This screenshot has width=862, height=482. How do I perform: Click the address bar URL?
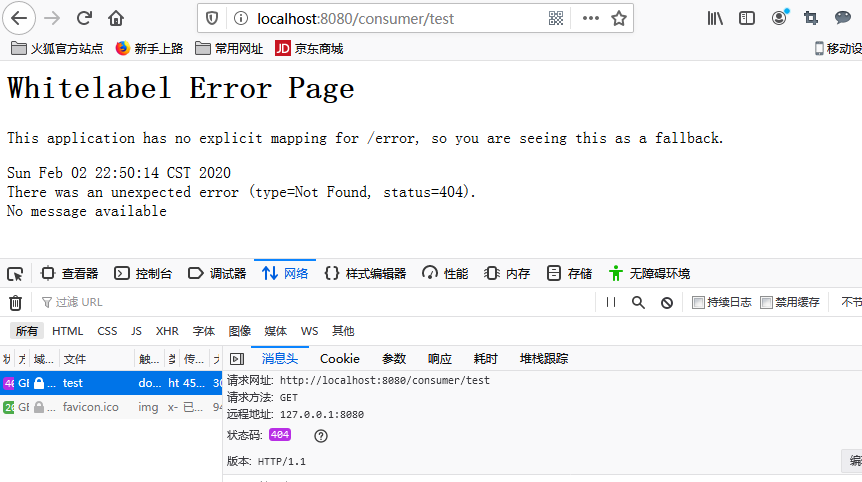tap(355, 18)
